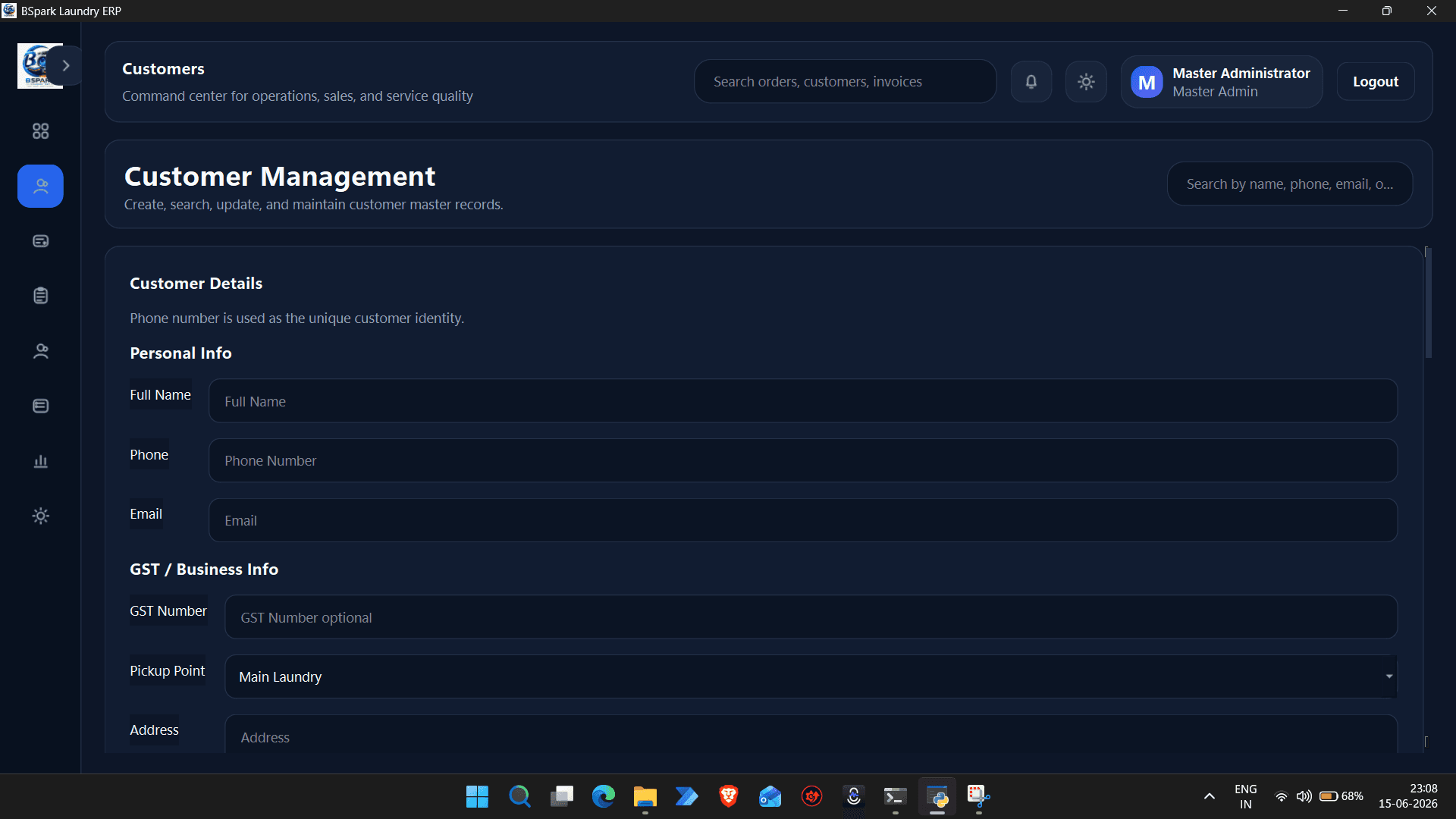This screenshot has height=819, width=1456.
Task: Click the Master Administrator name text
Action: pos(1241,73)
